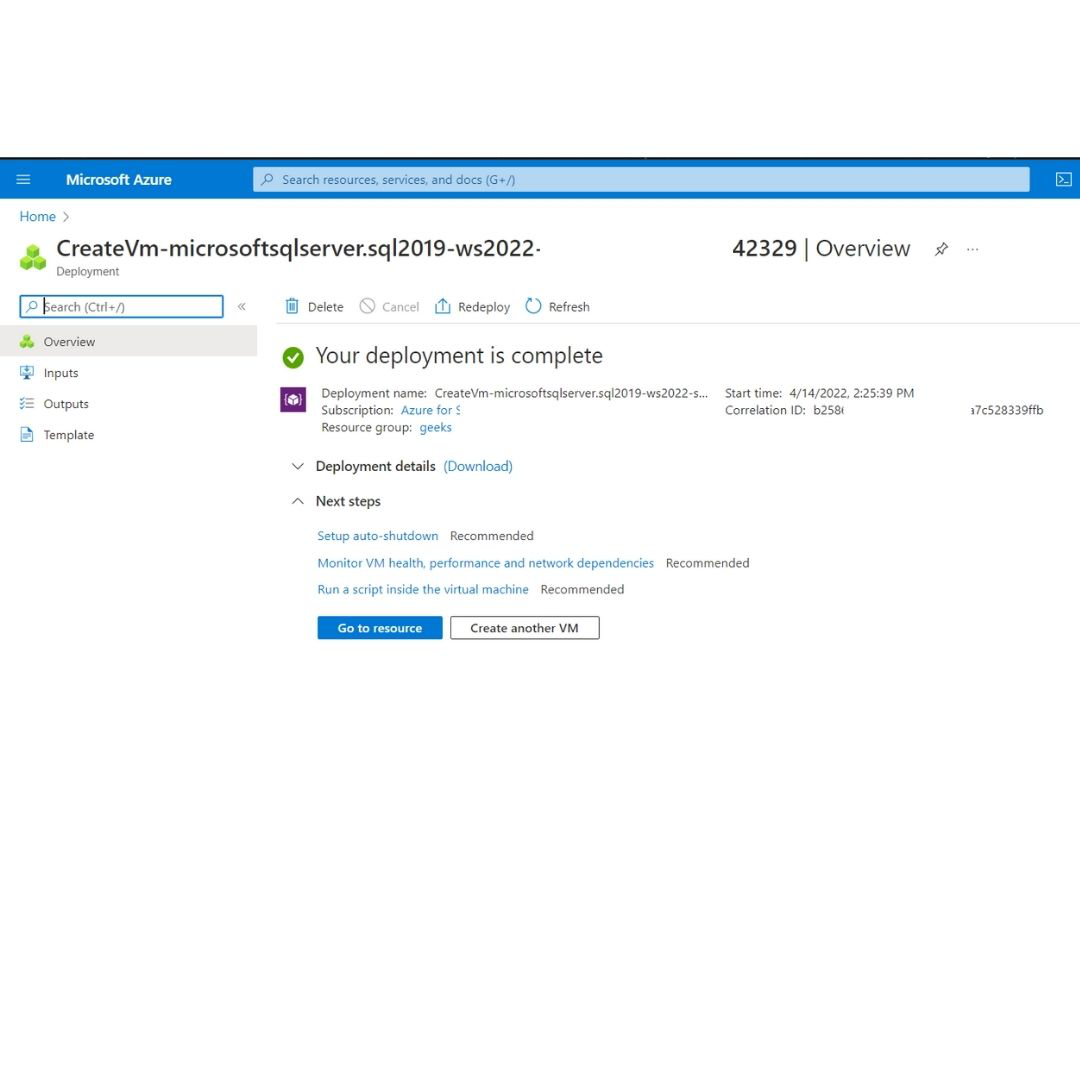1080x1080 pixels.
Task: Collapse the left navigation pane
Action: click(x=242, y=307)
